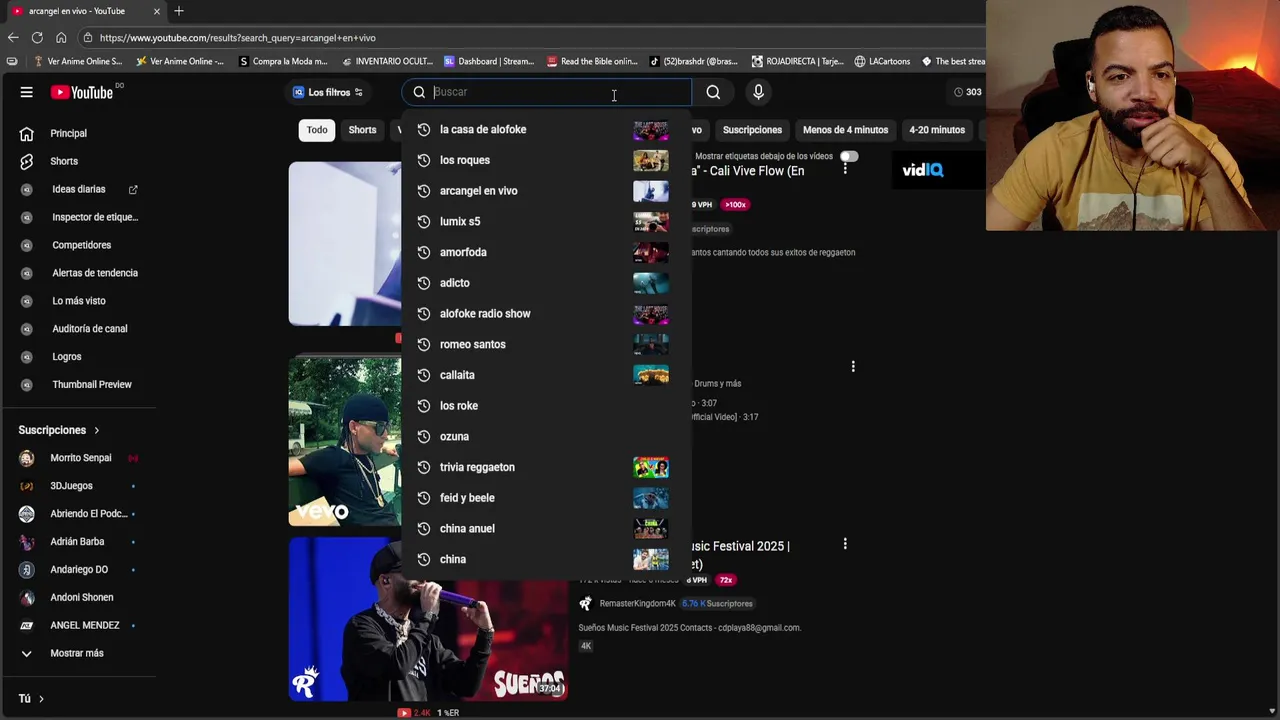Open Inspector de etiquetas sidebar item
1280x720 pixels.
coord(95,217)
